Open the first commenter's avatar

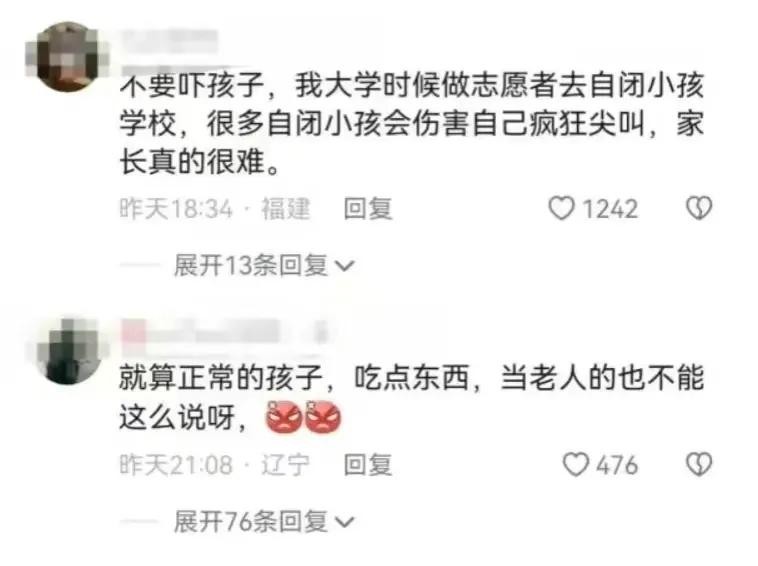[x=67, y=57]
